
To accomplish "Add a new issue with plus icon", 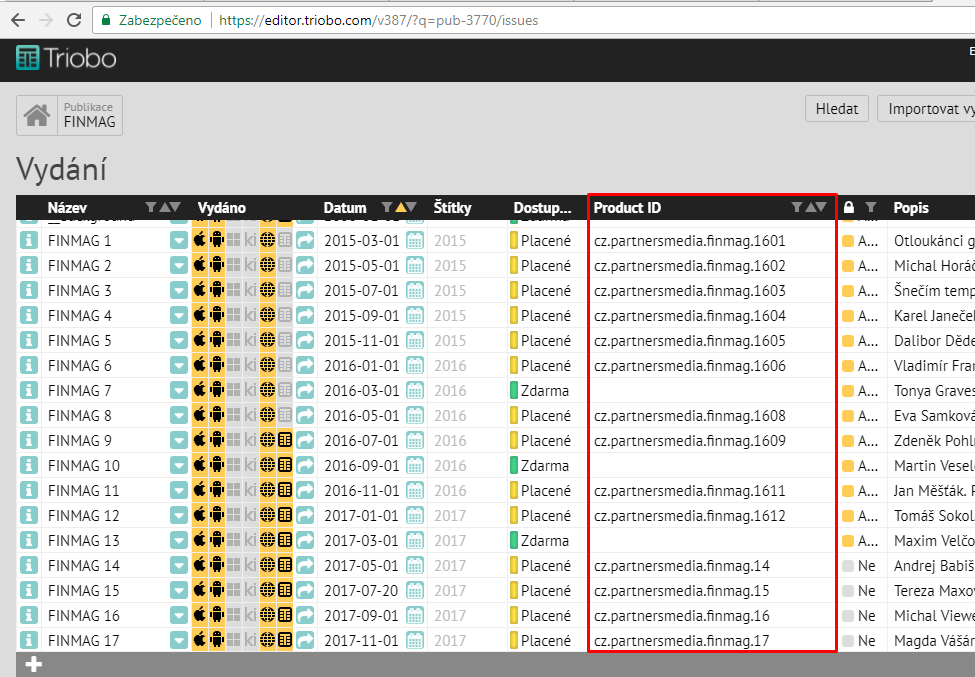I will [x=34, y=665].
